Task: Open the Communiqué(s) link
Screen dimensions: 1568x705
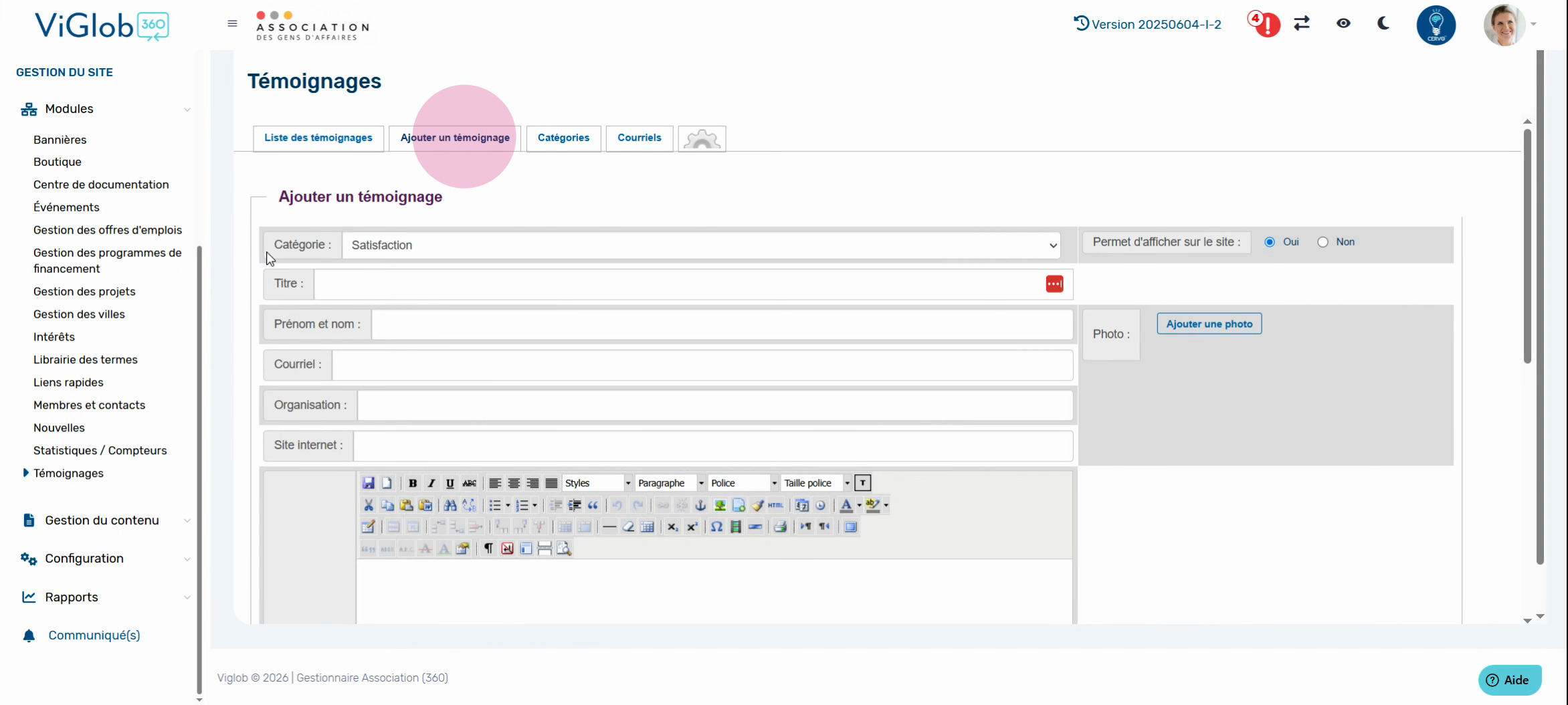Action: 94,635
